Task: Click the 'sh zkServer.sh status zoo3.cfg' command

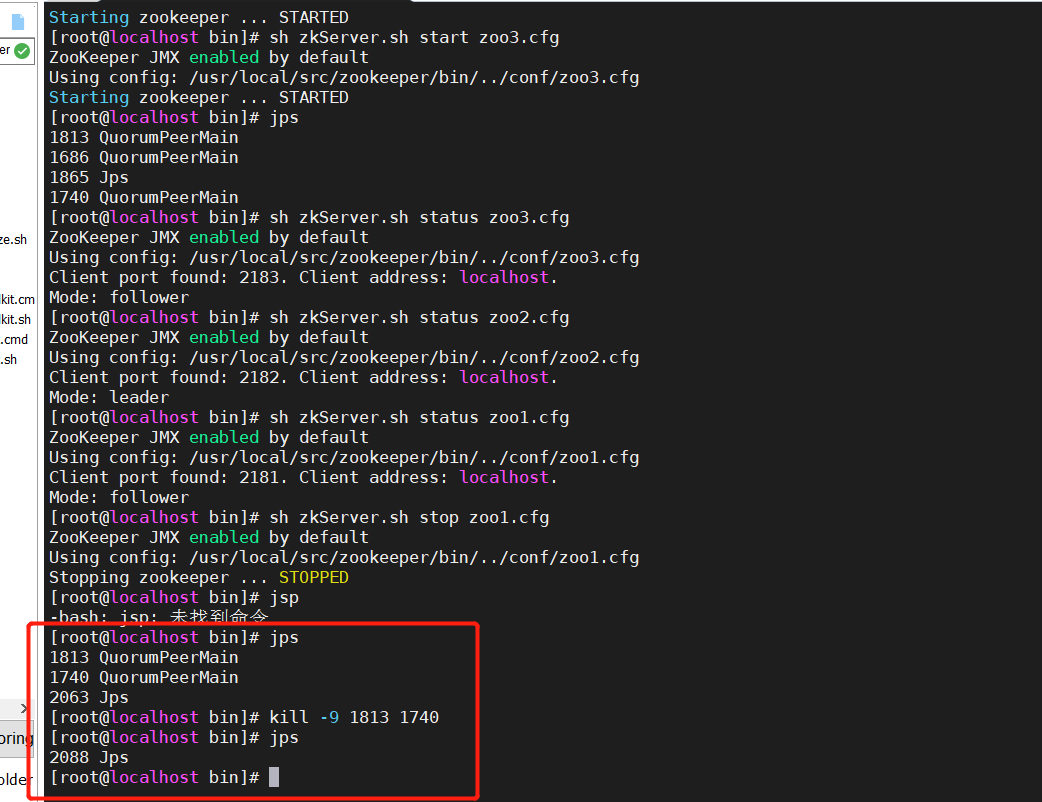Action: [419, 217]
